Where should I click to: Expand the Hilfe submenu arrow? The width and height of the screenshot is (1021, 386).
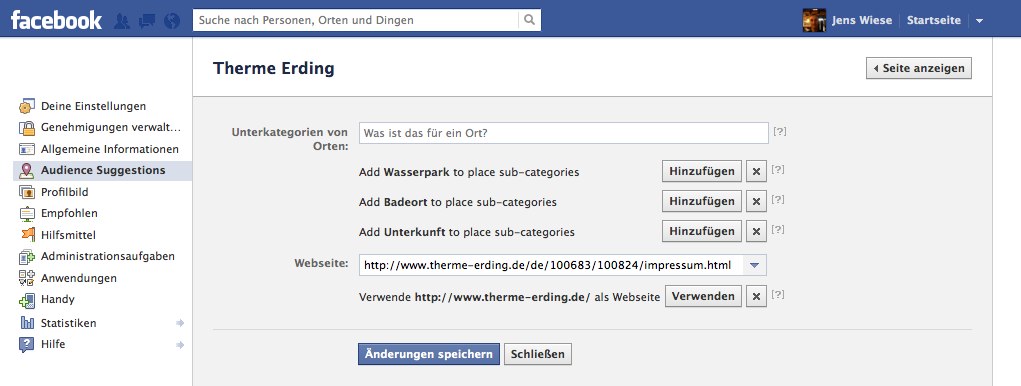[x=180, y=344]
